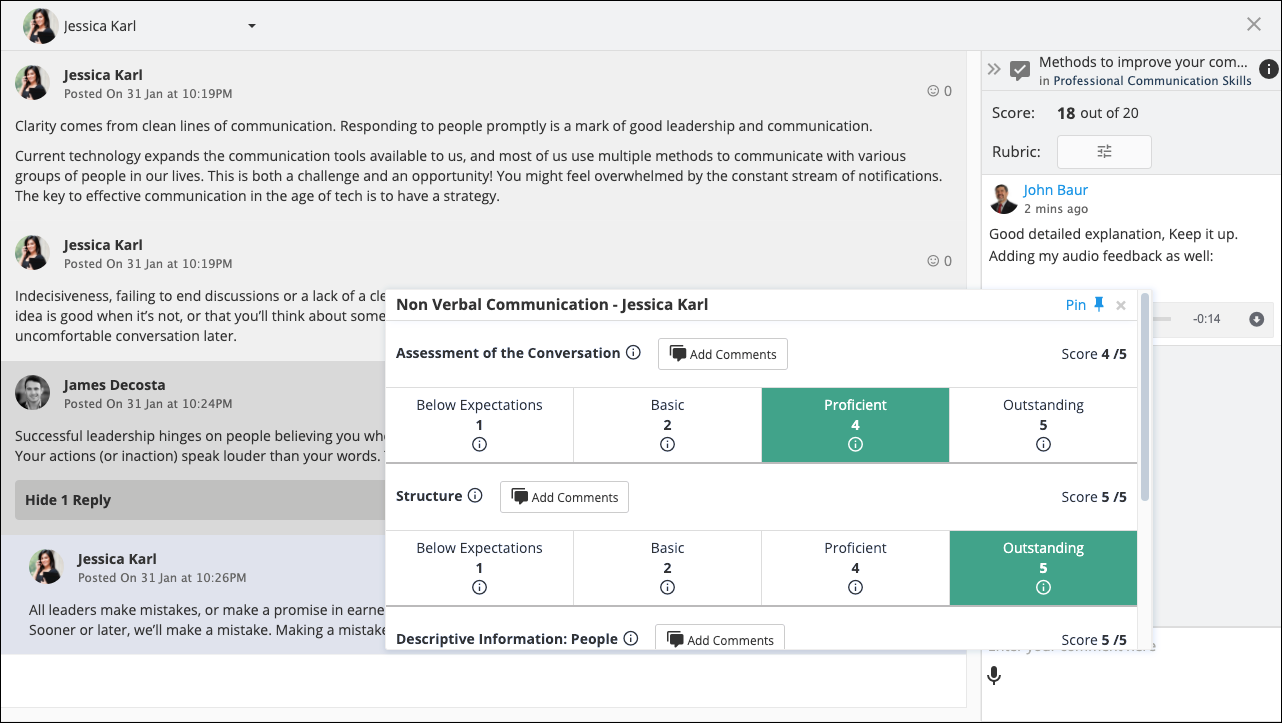Open the Rubric sliders button
This screenshot has width=1282, height=723.
(1104, 152)
